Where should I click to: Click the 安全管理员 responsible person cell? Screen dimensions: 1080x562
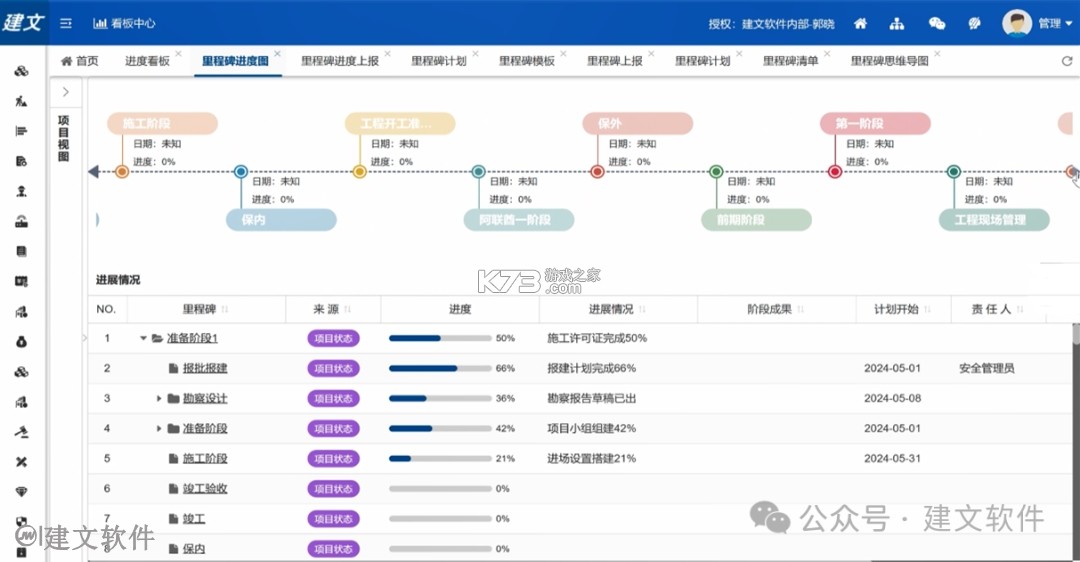pos(987,368)
